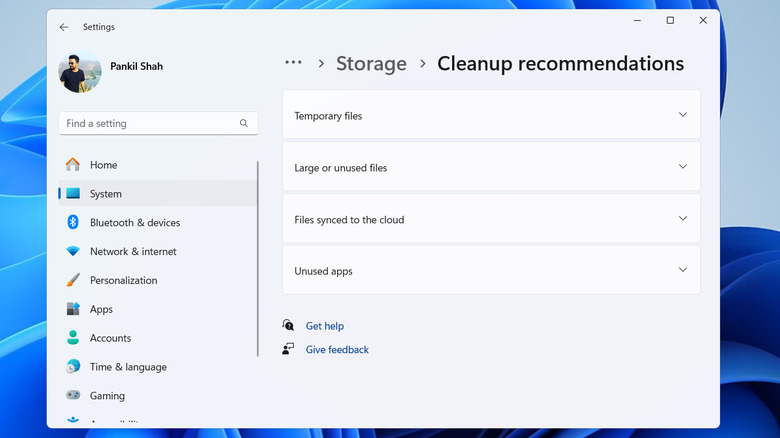Click the Apps icon in sidebar
The height and width of the screenshot is (438, 780).
coord(73,310)
